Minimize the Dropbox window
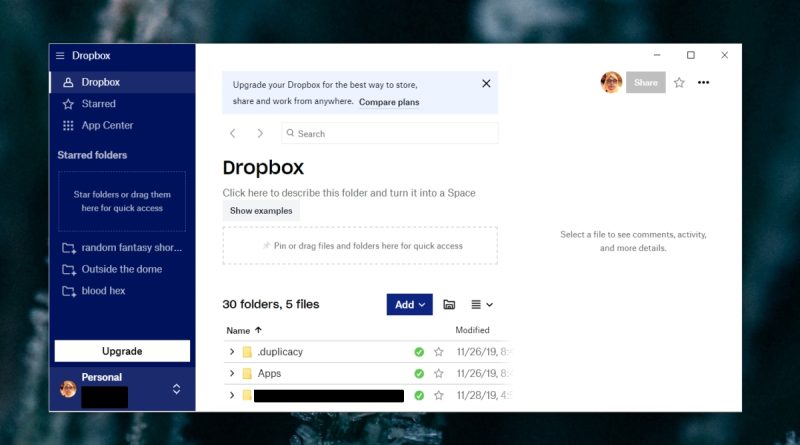The image size is (800, 445). 657,55
